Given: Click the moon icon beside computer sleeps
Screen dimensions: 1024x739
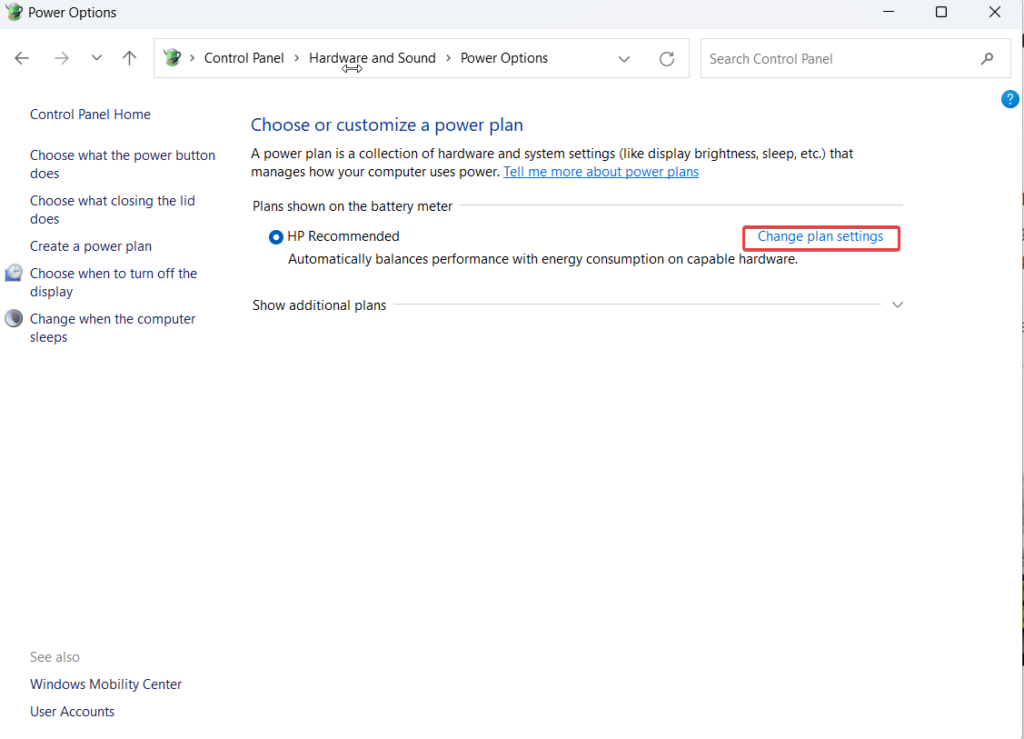Looking at the screenshot, I should click(14, 319).
